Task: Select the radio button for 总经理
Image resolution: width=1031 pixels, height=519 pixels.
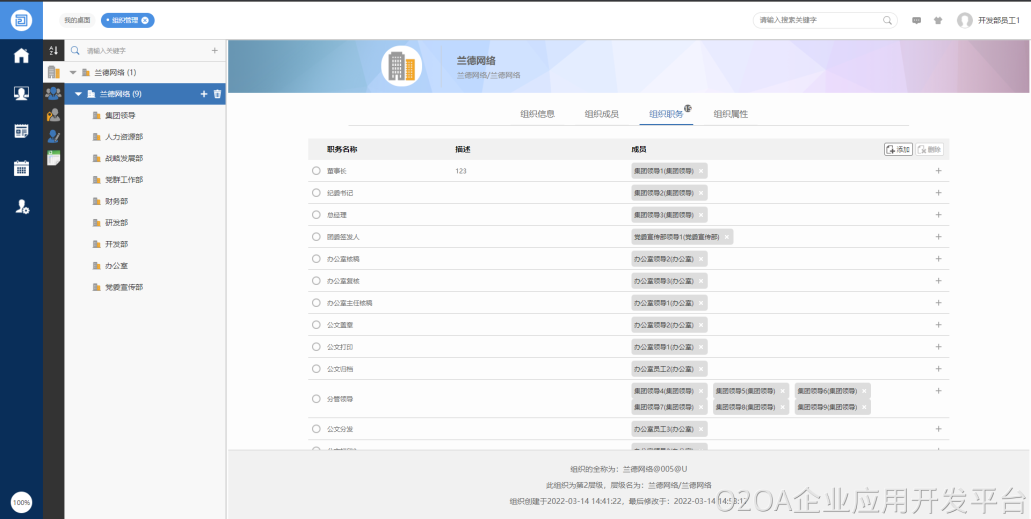Action: pyautogui.click(x=316, y=215)
